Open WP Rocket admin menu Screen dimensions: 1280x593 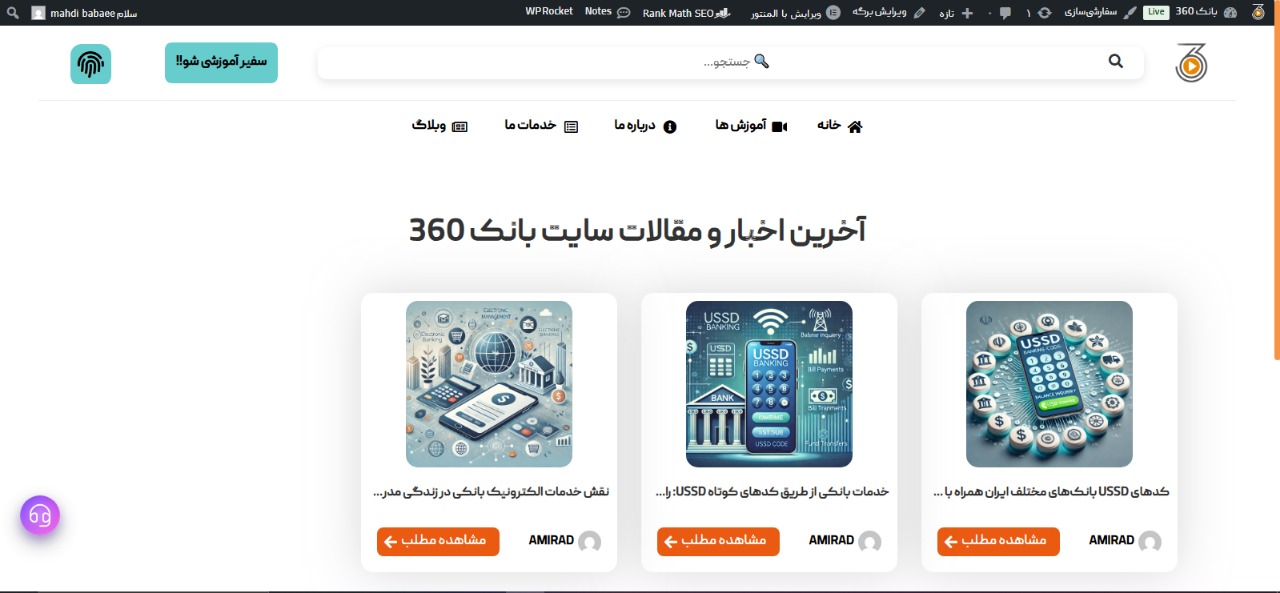coord(549,12)
